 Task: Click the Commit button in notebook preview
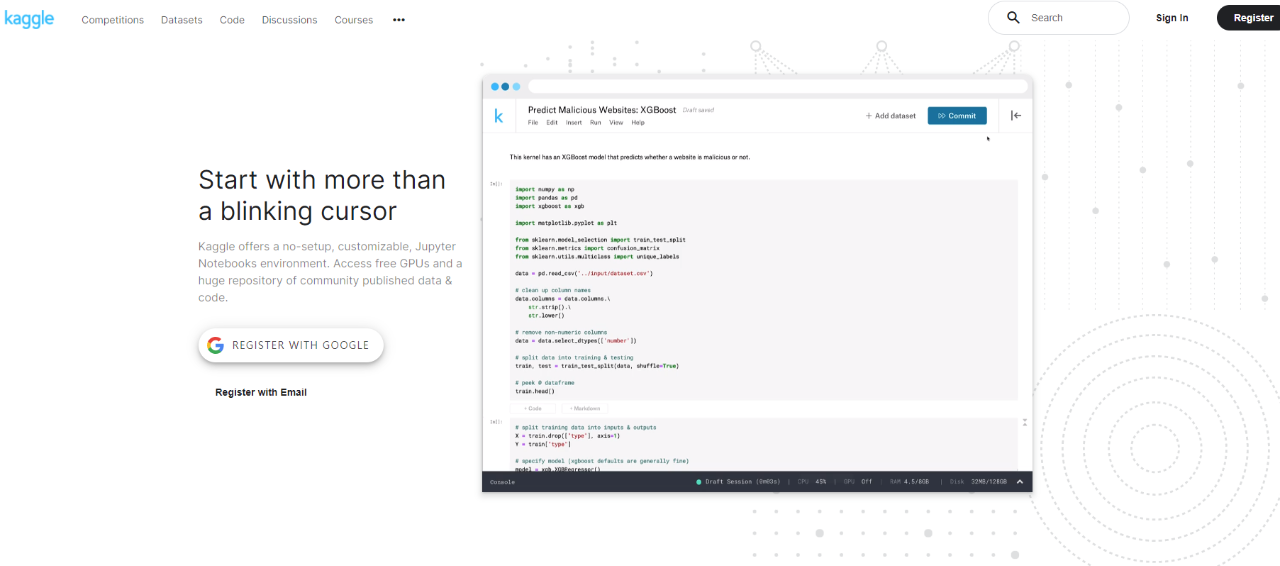[957, 116]
